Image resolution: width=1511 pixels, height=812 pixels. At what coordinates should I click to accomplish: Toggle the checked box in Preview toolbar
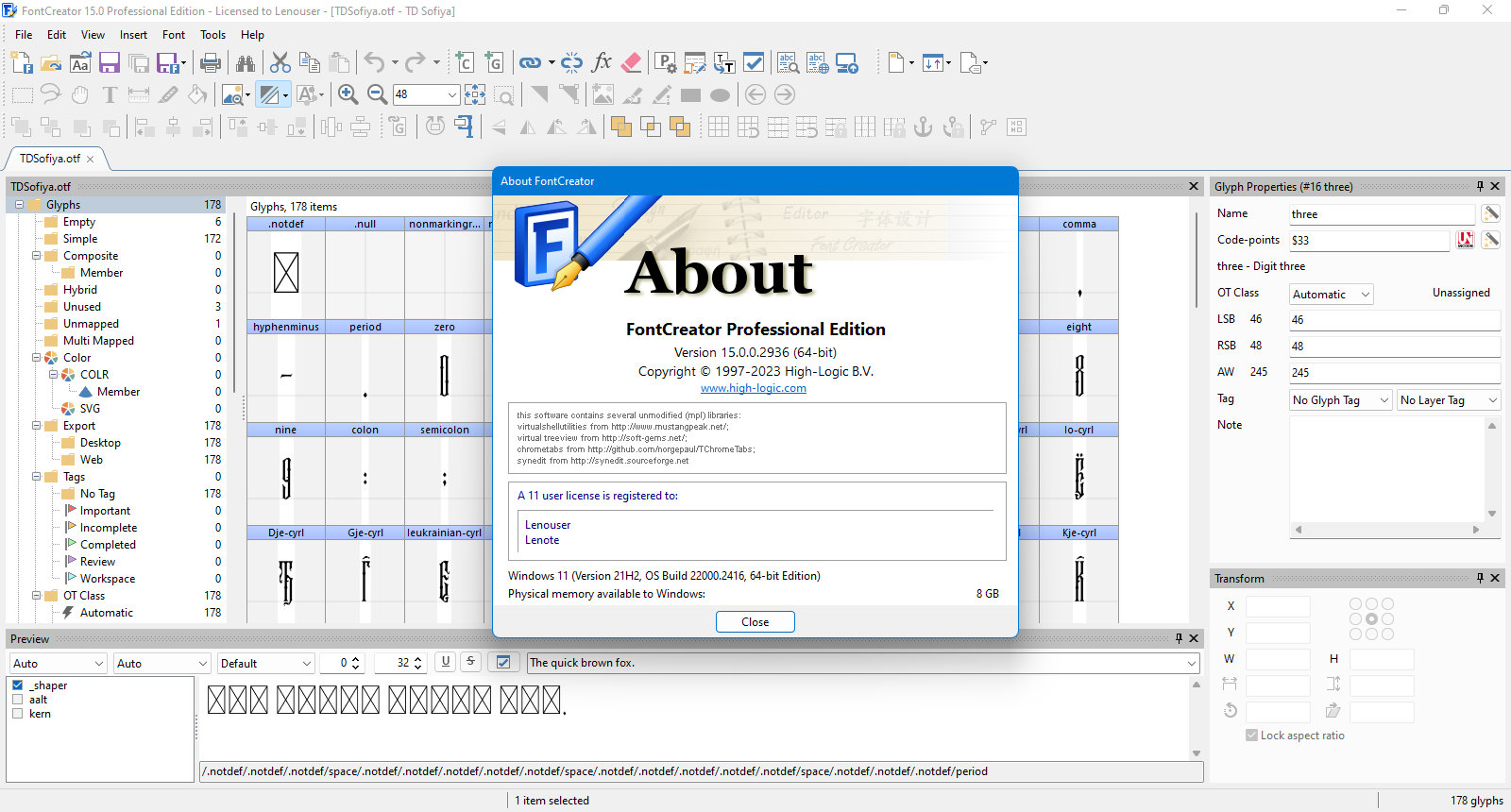click(503, 663)
